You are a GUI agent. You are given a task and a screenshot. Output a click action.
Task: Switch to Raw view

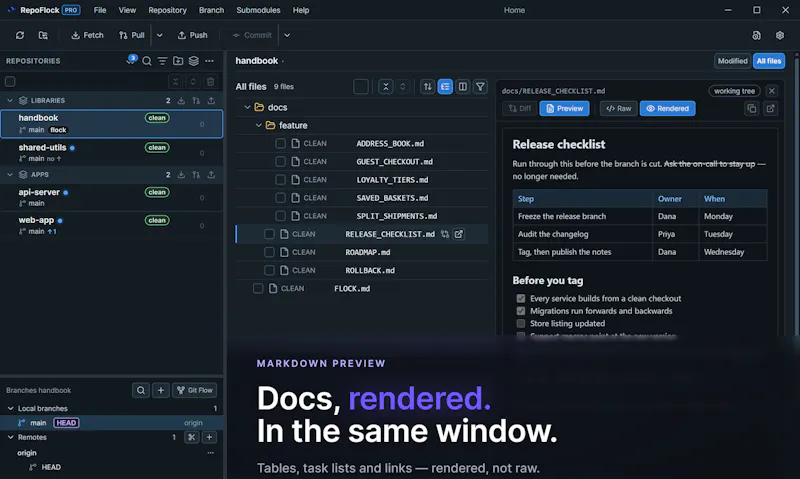pyautogui.click(x=618, y=109)
